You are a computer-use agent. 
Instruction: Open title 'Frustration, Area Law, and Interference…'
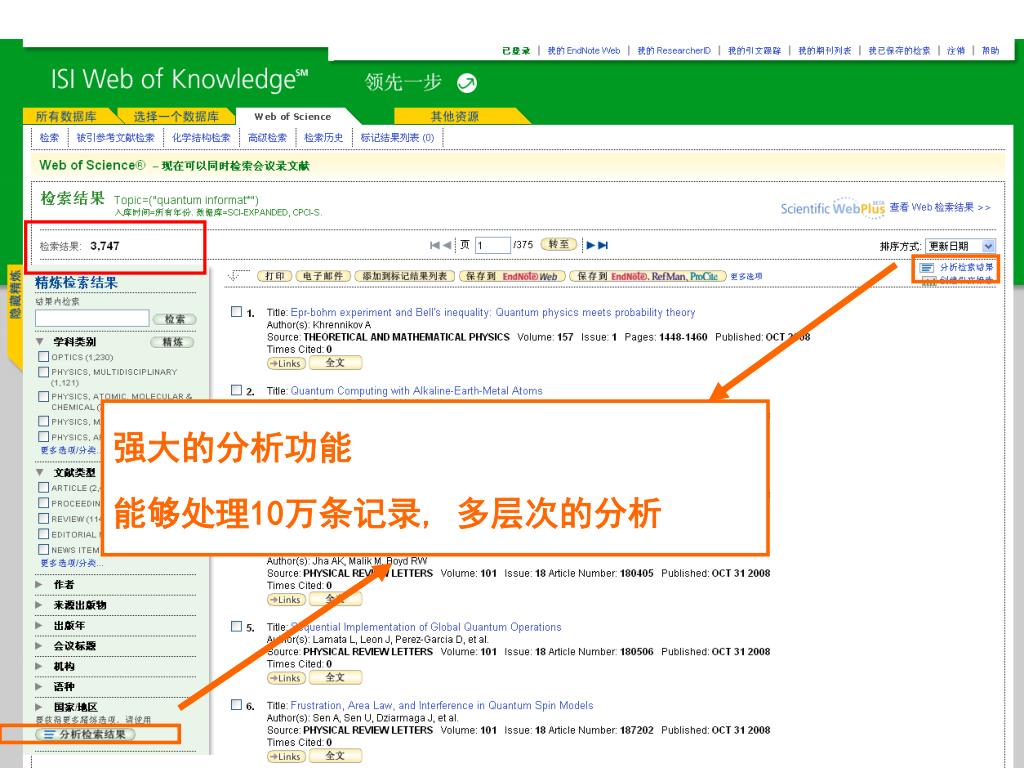[442, 705]
